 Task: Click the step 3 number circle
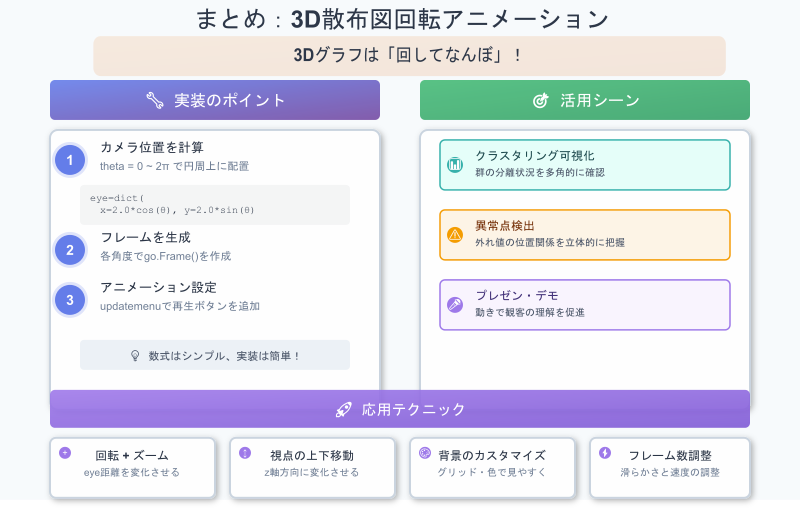[x=70, y=300]
